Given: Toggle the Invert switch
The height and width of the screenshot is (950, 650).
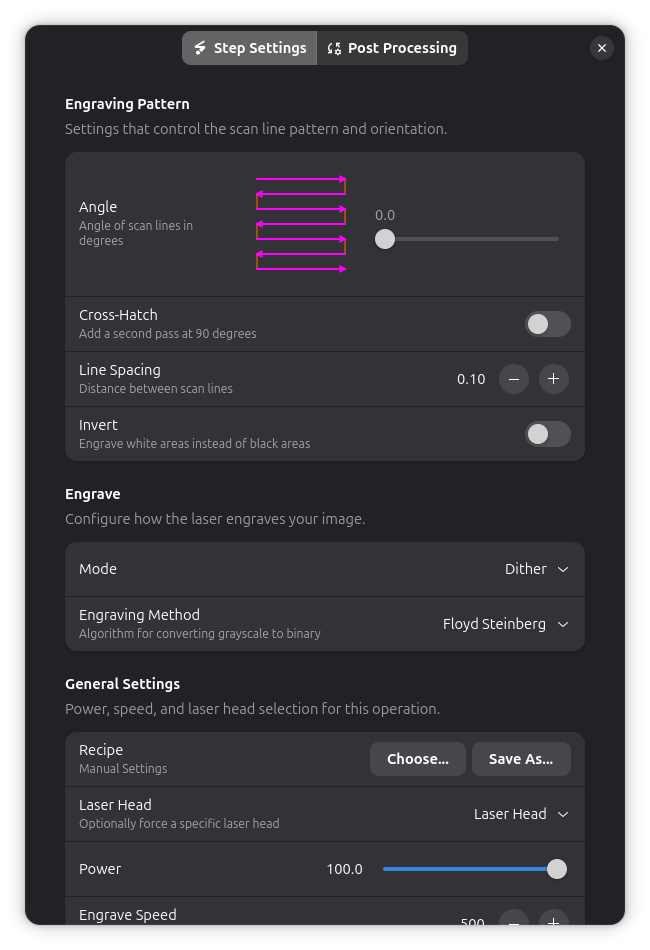Looking at the screenshot, I should click(x=548, y=434).
